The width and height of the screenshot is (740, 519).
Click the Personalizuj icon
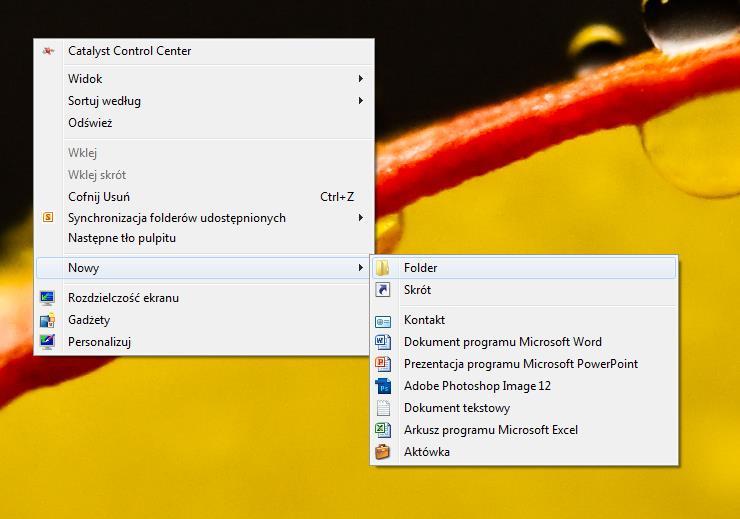point(47,342)
